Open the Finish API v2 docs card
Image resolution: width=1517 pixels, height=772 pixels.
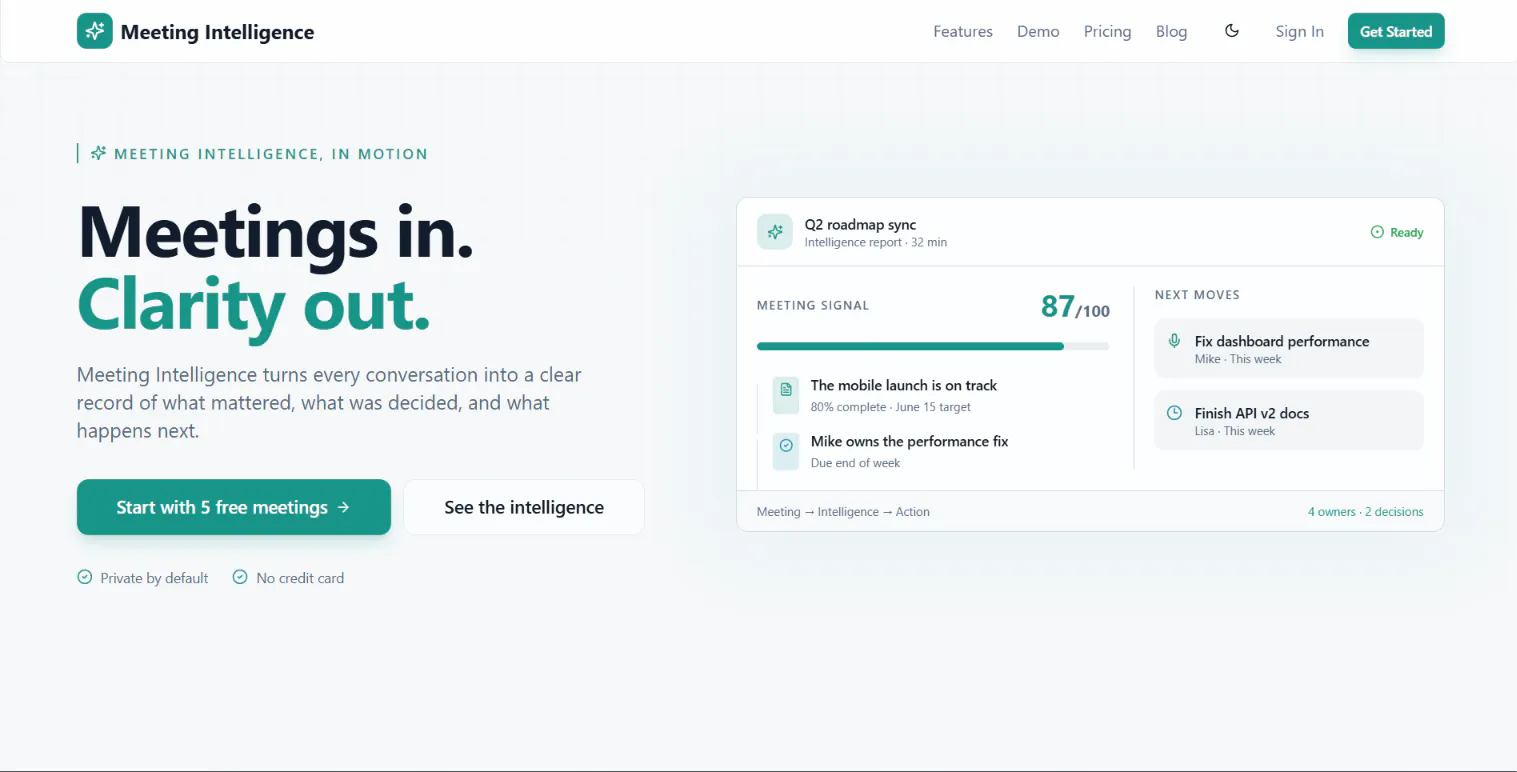(1289, 420)
